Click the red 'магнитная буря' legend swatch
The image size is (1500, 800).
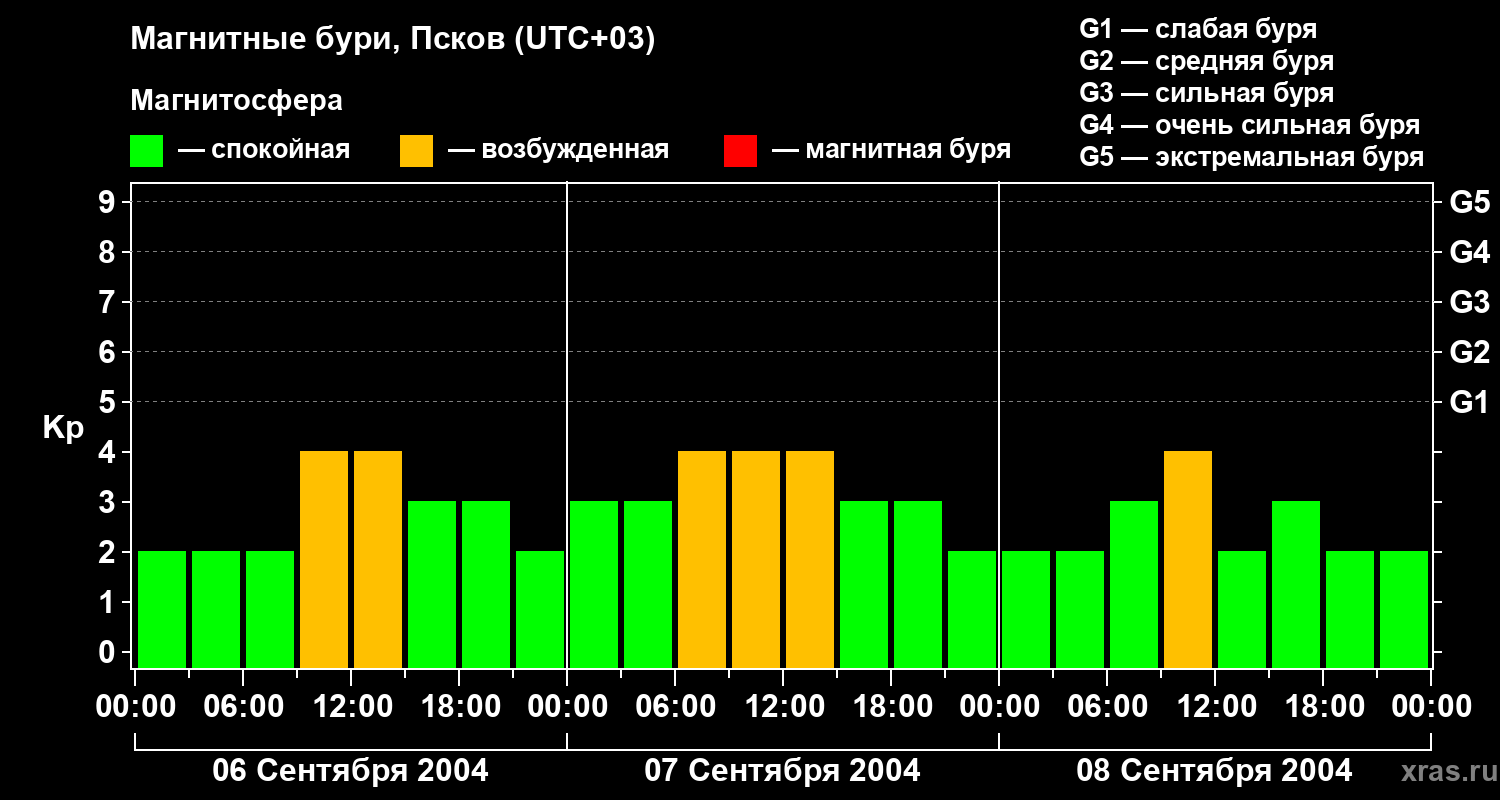(x=740, y=150)
